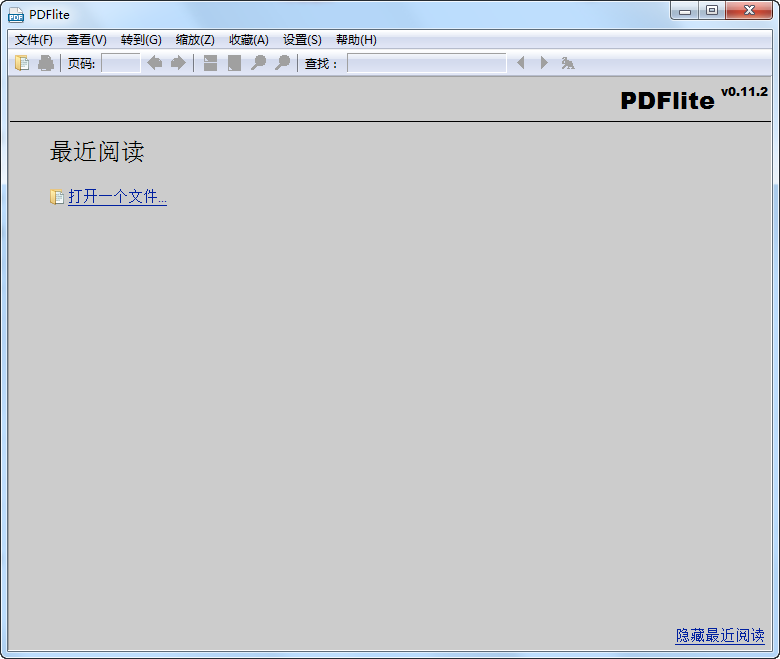This screenshot has width=780, height=659.
Task: Open the 收藏(A) menu
Action: (x=249, y=40)
